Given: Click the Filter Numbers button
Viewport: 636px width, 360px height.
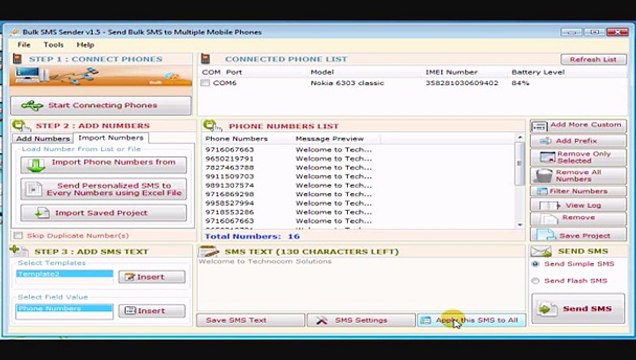Looking at the screenshot, I should (x=578, y=191).
